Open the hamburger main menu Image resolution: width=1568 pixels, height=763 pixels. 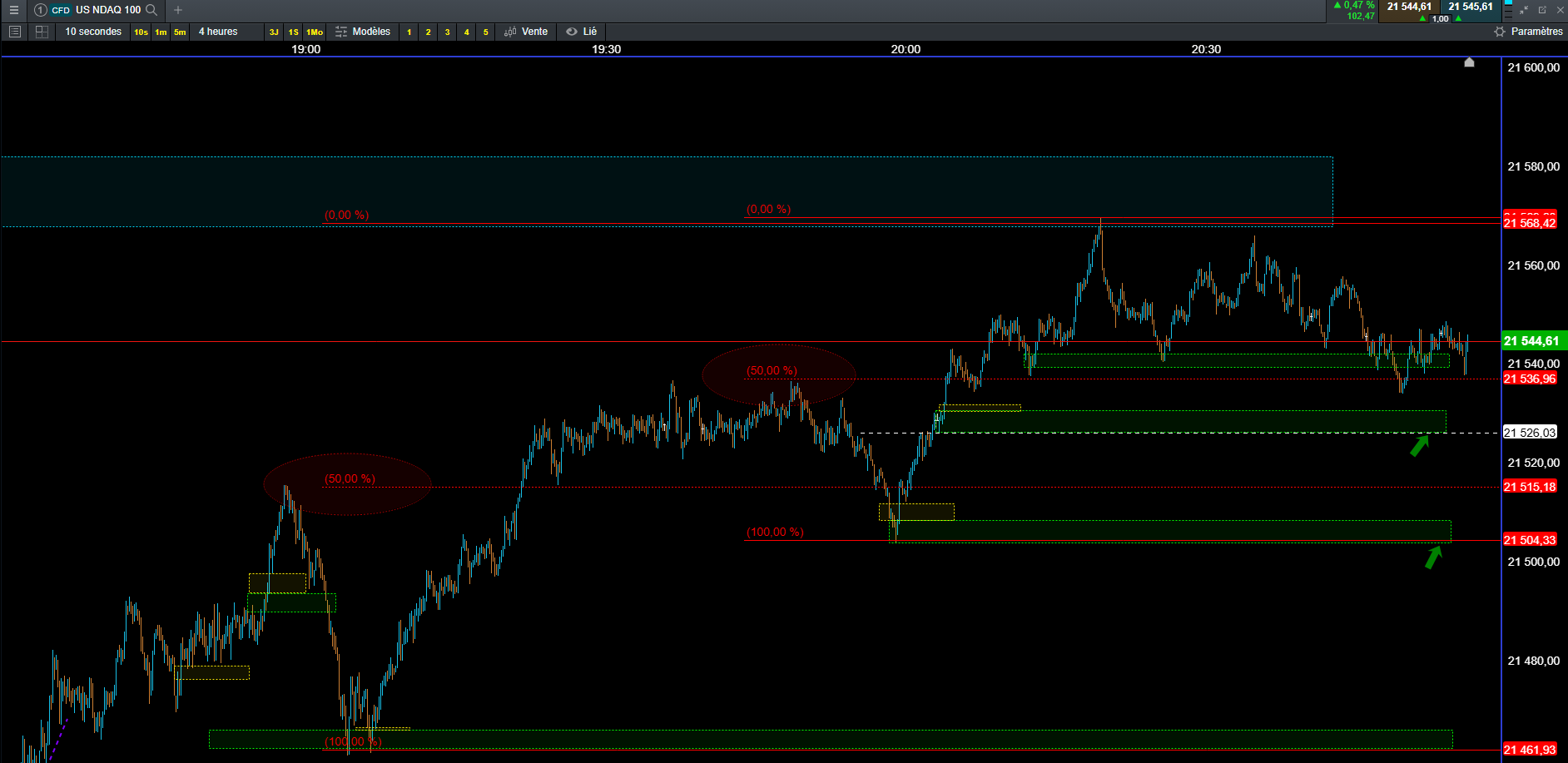coord(13,10)
